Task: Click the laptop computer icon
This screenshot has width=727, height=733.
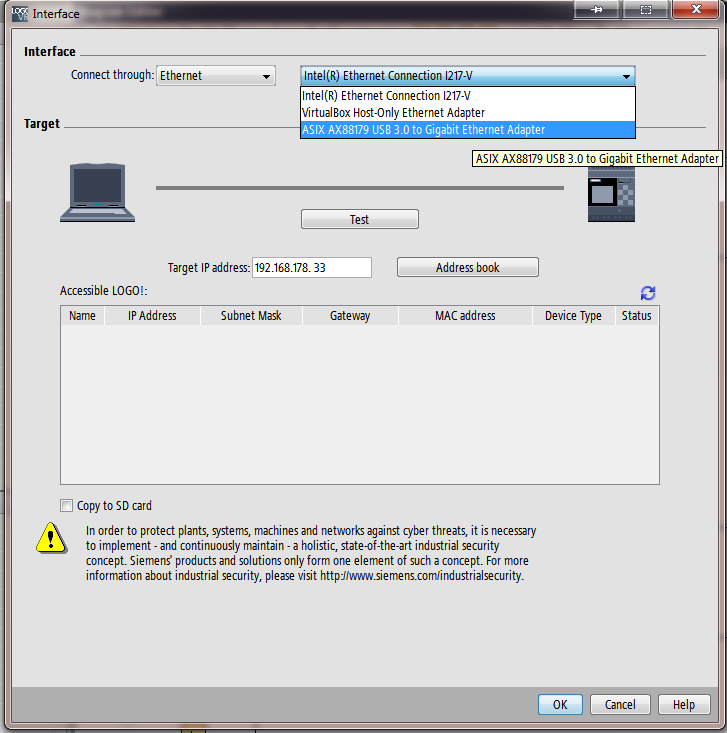Action: (97, 192)
